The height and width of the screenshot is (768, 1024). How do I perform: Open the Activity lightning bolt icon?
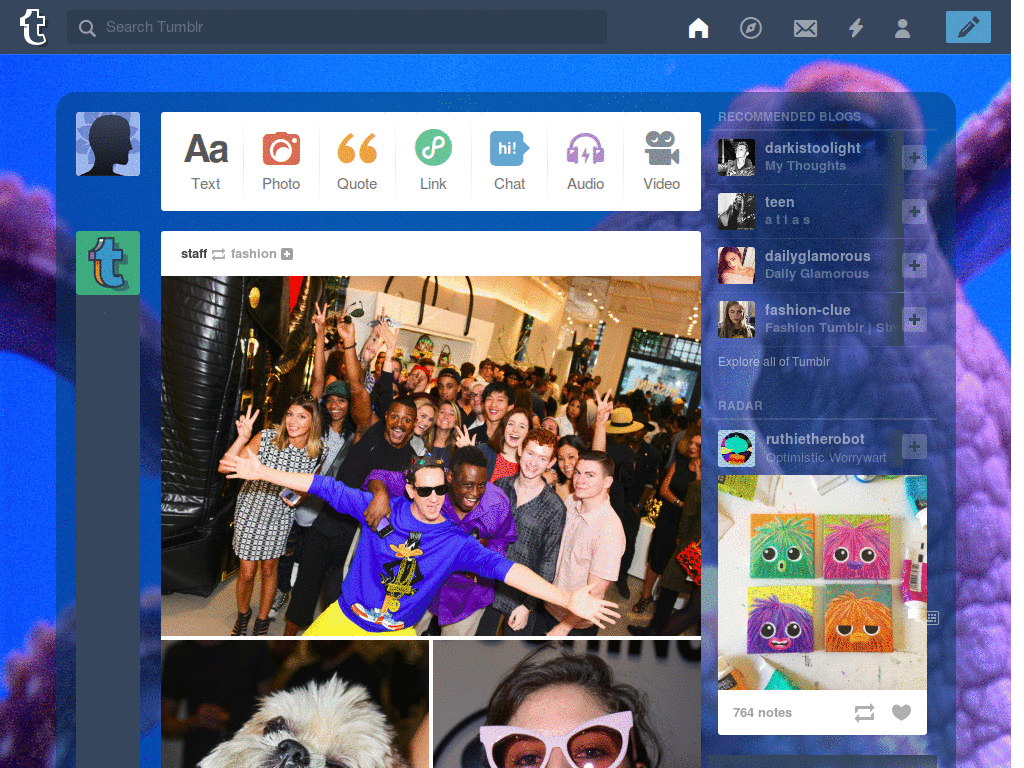(856, 28)
